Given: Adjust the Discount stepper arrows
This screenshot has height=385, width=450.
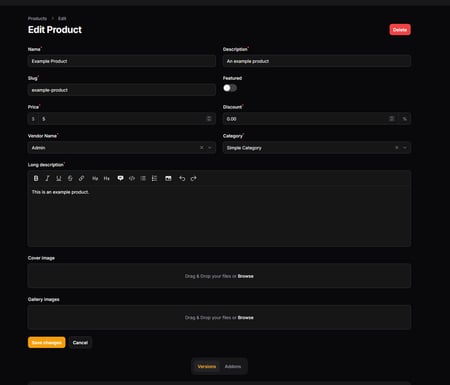Looking at the screenshot, I should click(392, 119).
